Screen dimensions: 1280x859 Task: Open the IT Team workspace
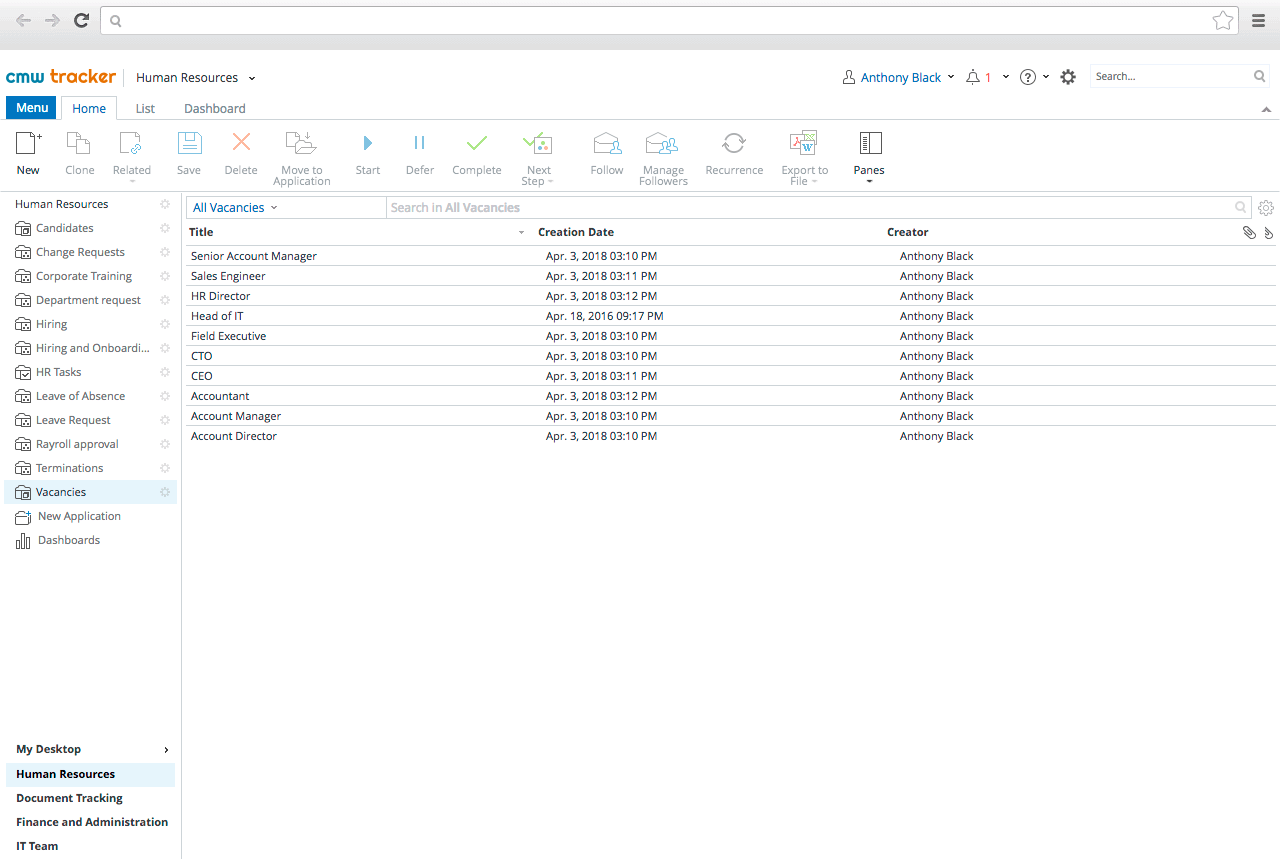click(37, 846)
